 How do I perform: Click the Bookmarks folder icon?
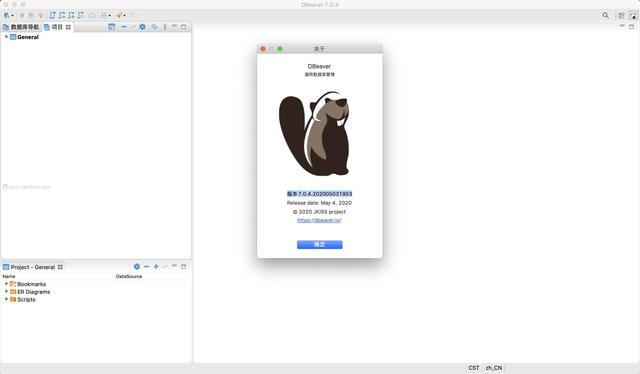click(x=13, y=284)
